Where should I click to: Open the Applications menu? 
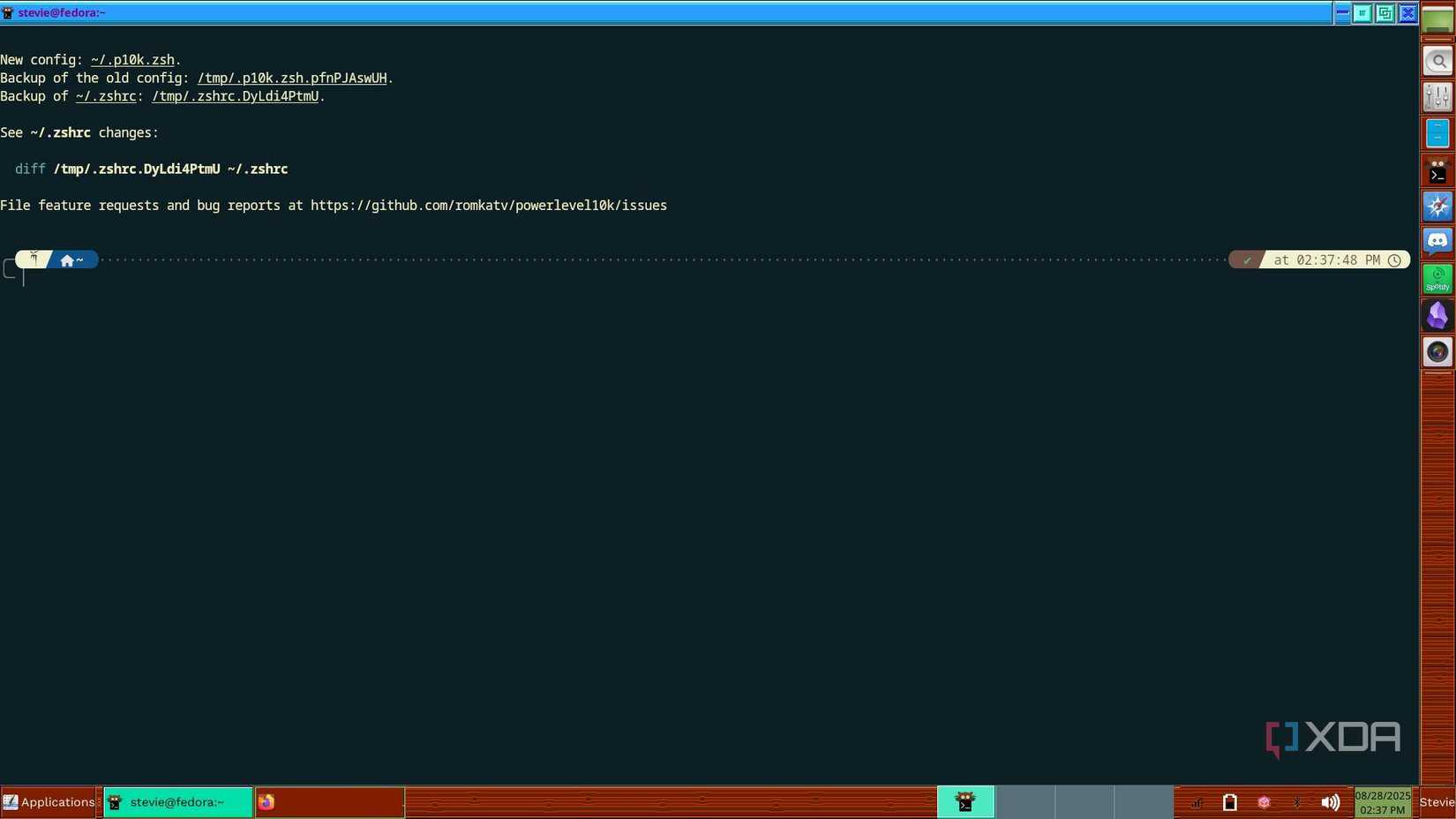point(49,802)
